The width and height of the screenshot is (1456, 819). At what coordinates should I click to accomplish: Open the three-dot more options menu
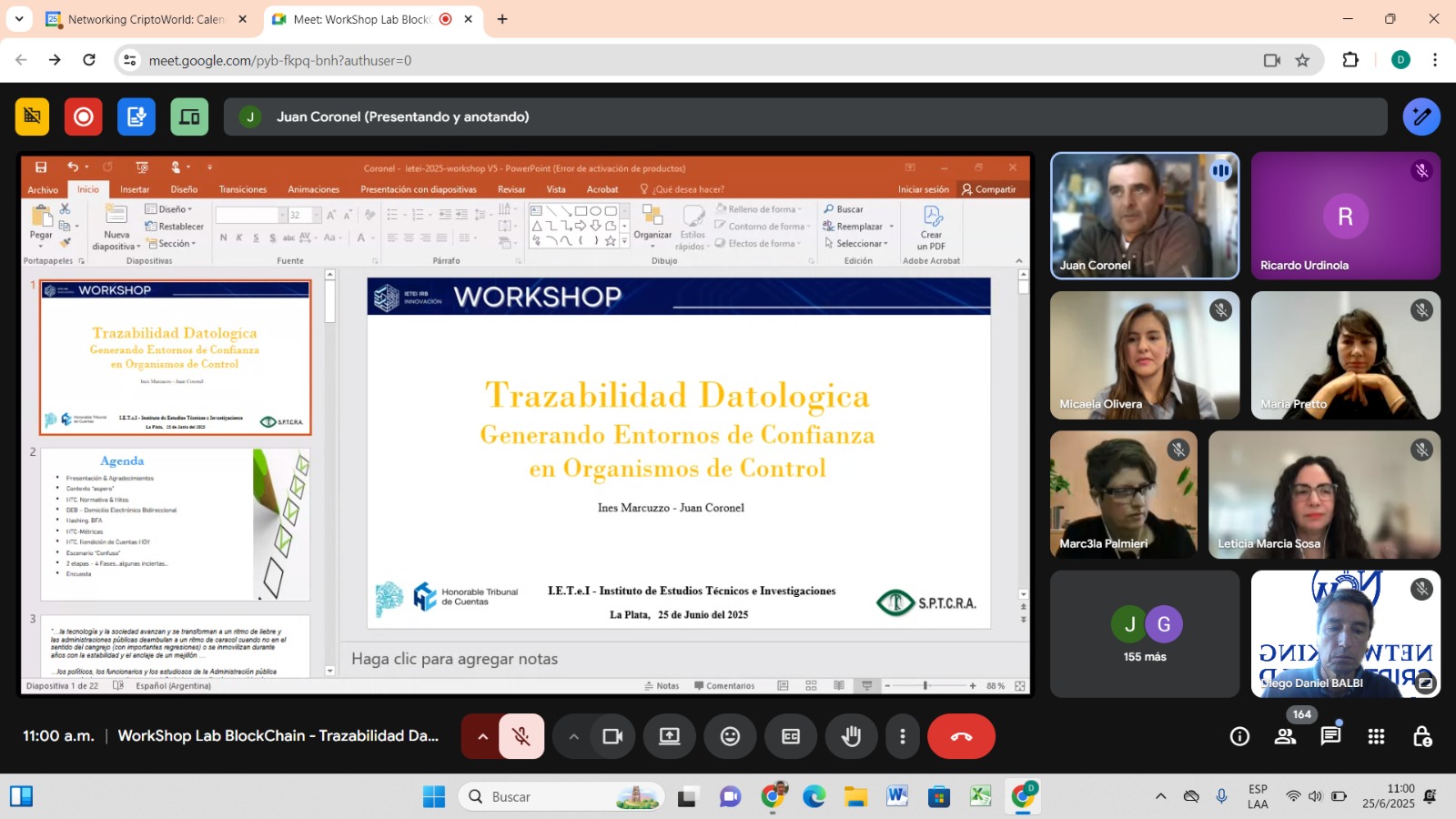[x=902, y=736]
